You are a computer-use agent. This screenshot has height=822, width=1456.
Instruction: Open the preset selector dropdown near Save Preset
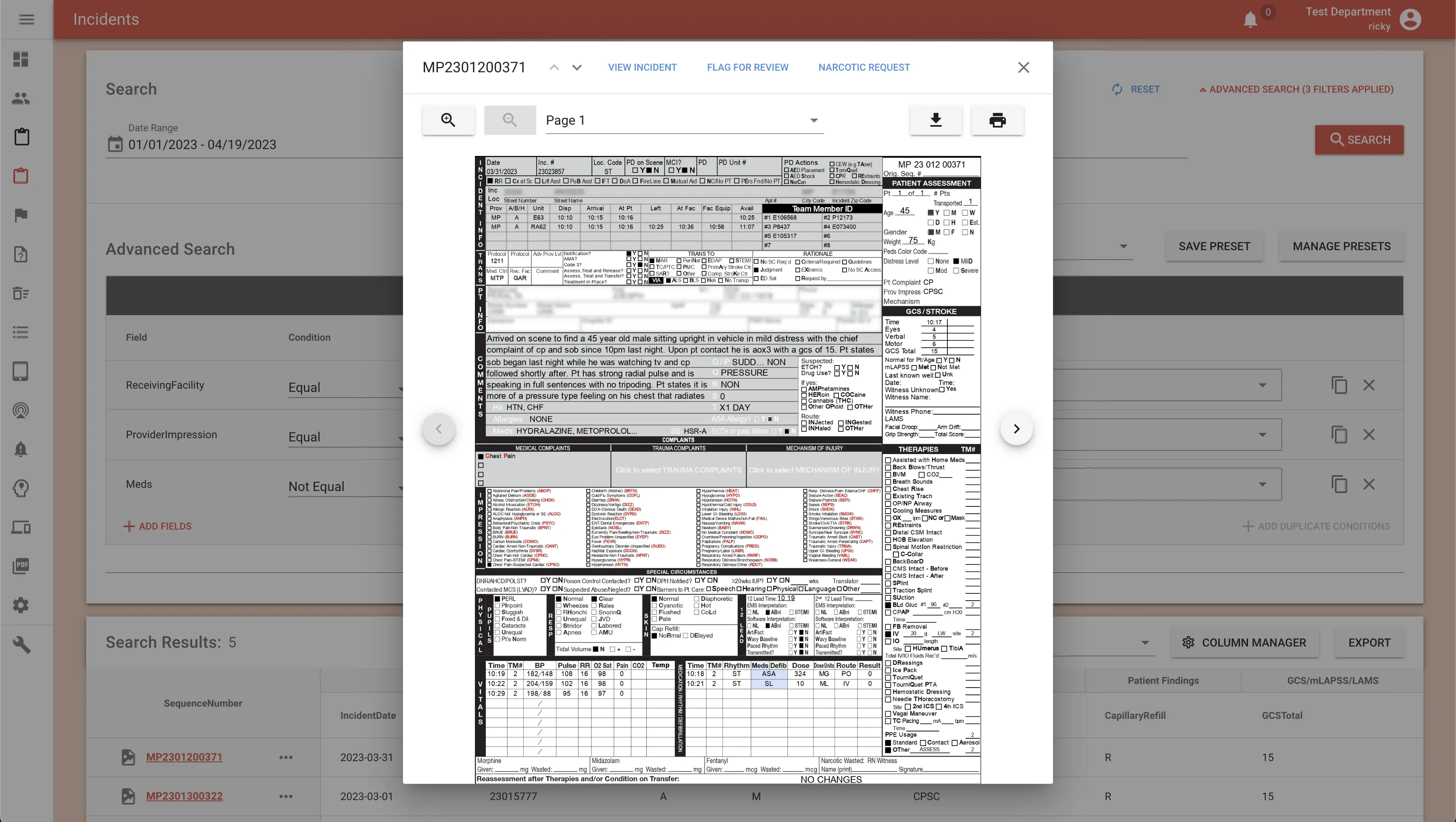point(1124,247)
